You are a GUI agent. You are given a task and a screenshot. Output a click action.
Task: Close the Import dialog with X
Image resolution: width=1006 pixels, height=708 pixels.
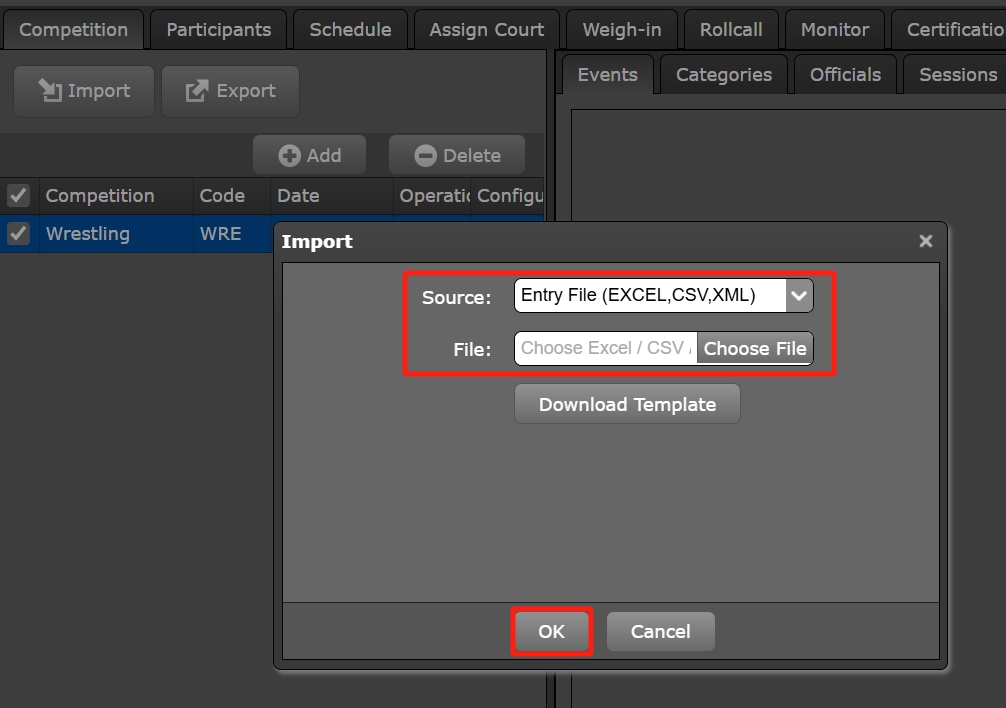(x=925, y=241)
